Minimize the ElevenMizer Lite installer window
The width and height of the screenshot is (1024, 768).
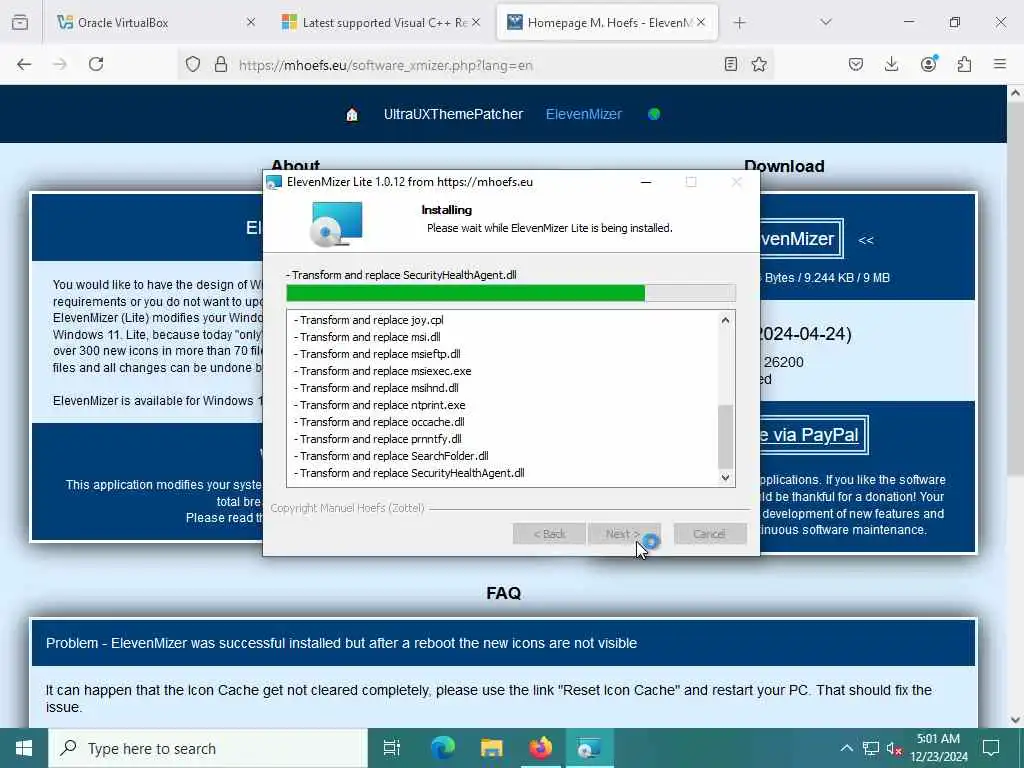point(646,182)
